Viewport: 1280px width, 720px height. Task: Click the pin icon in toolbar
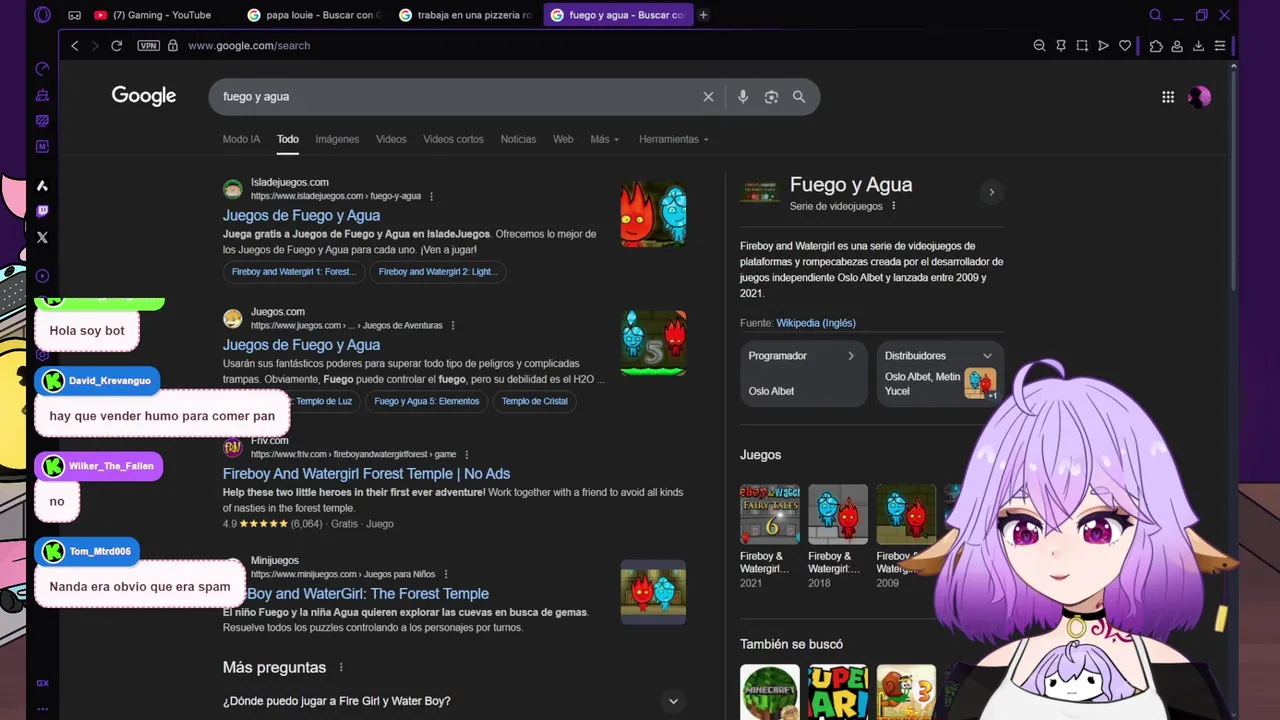[1061, 46]
